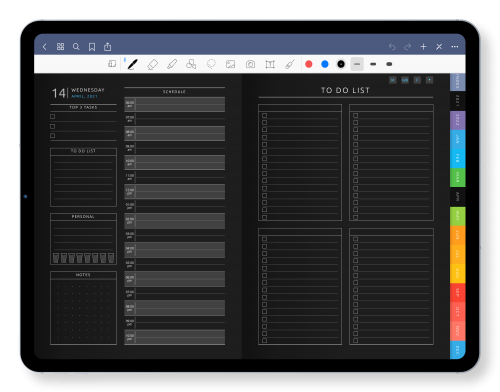
Task: Select the Pen tool
Action: tap(132, 64)
